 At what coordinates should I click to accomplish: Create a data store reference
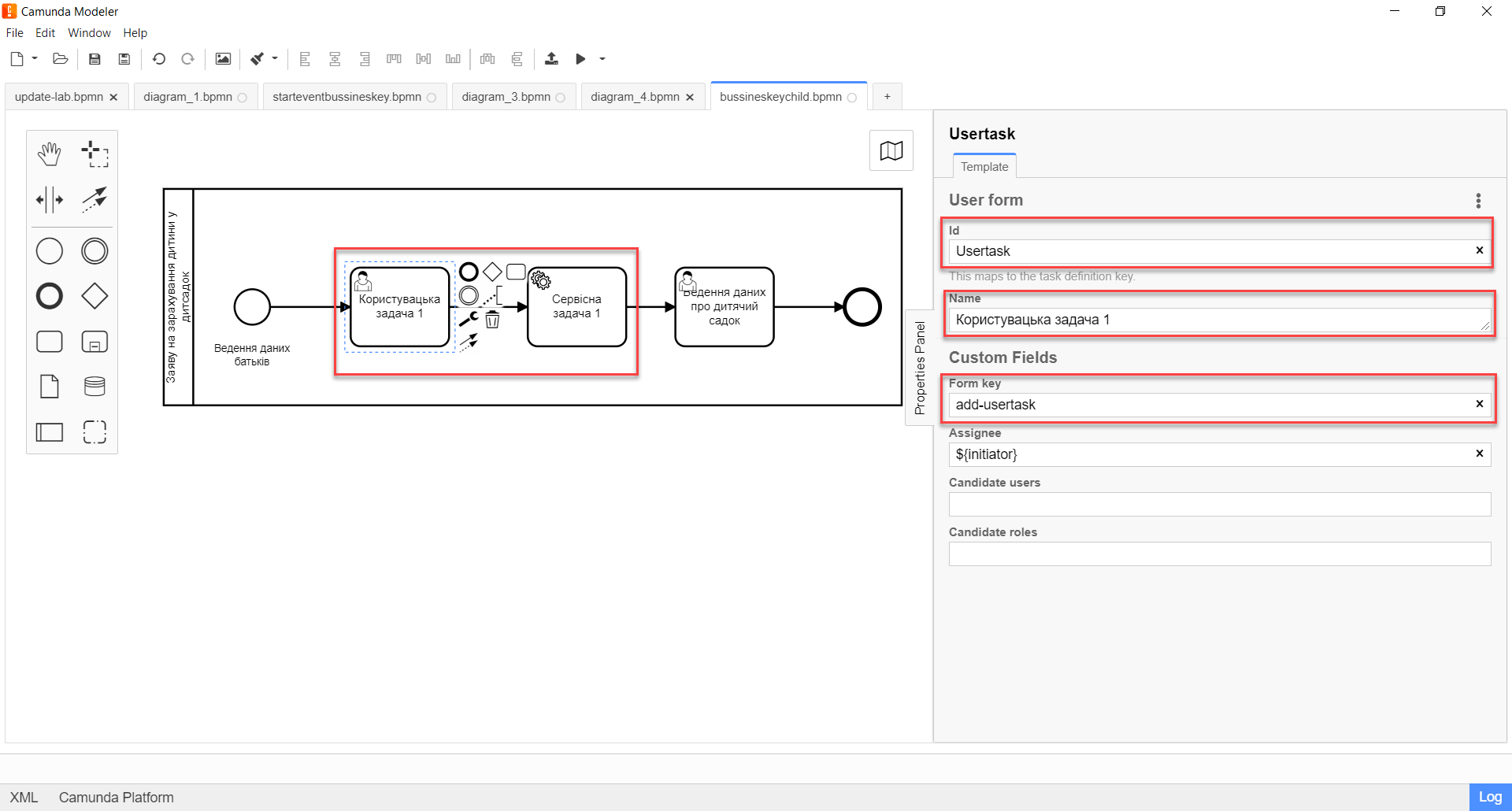click(94, 387)
